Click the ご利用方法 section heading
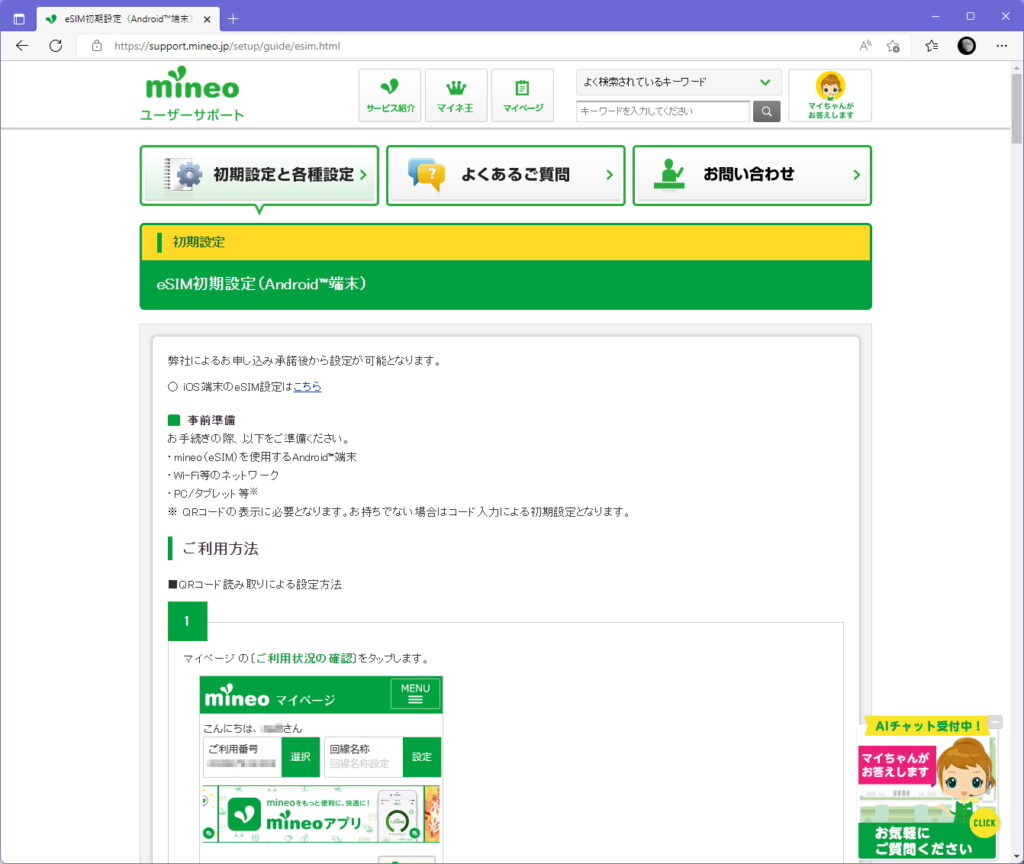The height and width of the screenshot is (864, 1024). (220, 549)
